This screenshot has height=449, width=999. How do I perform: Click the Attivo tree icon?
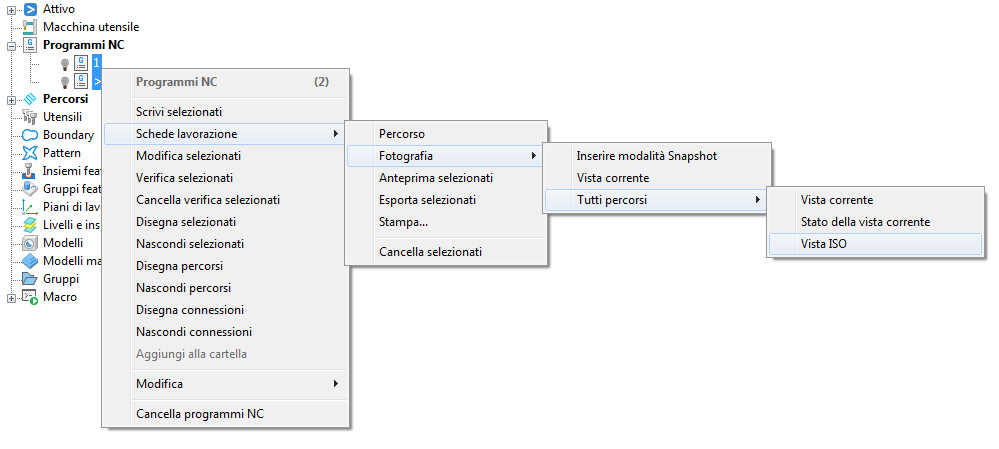[30, 9]
